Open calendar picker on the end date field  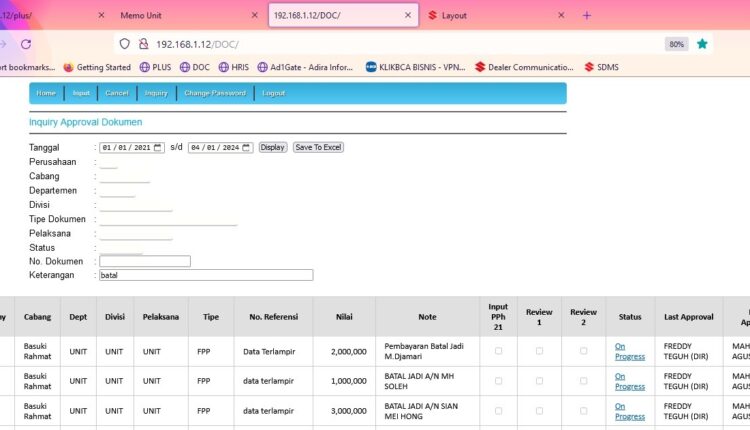coord(247,147)
